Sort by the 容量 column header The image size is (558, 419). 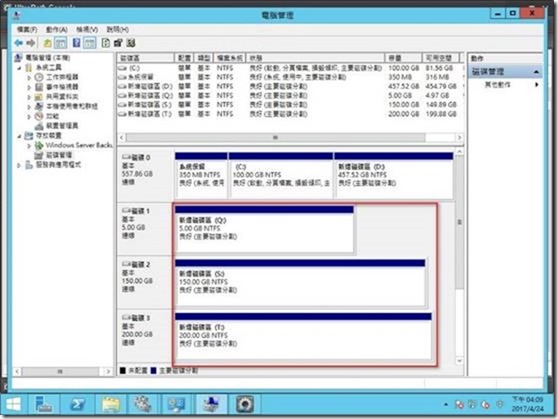click(404, 58)
